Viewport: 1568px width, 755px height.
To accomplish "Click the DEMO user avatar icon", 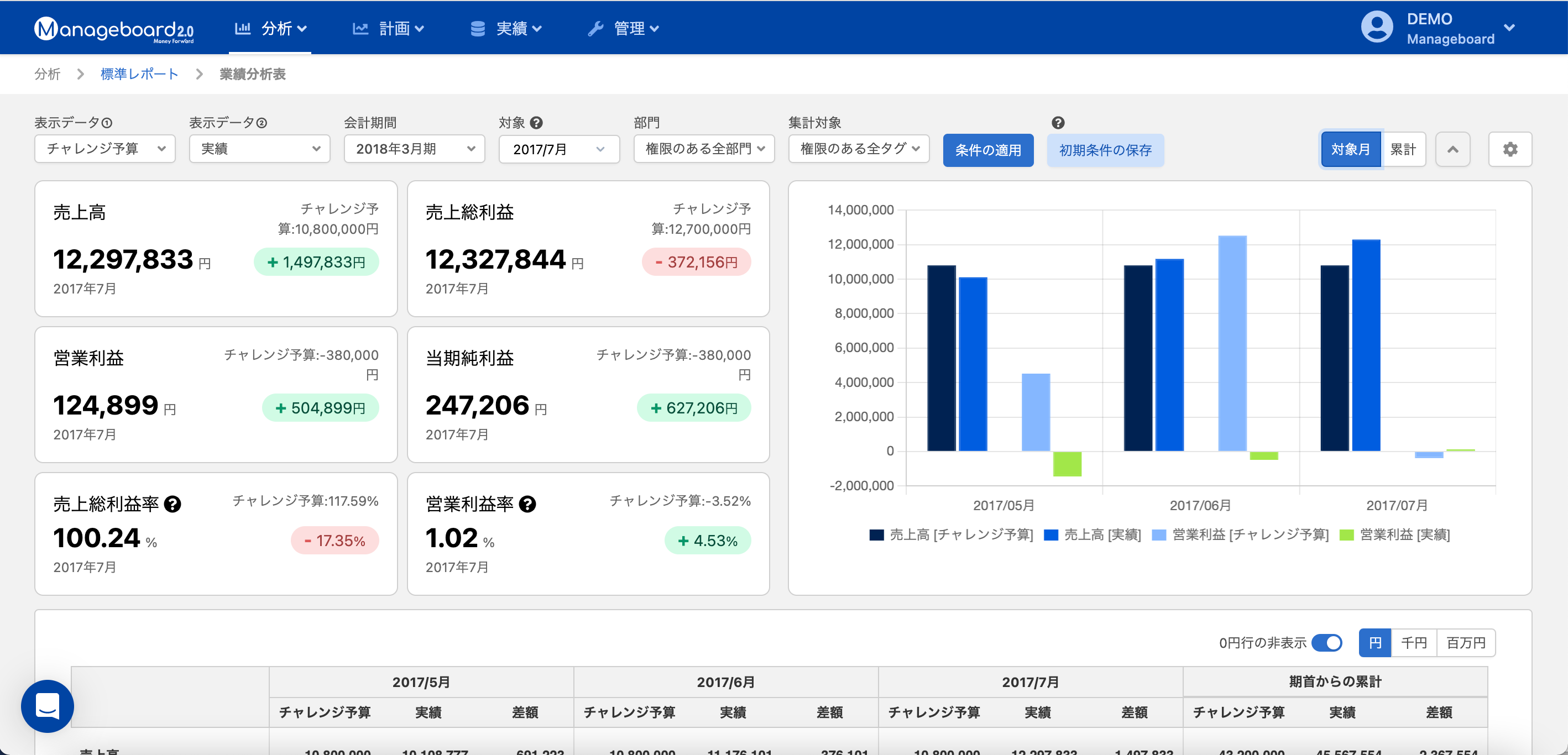I will point(1376,27).
